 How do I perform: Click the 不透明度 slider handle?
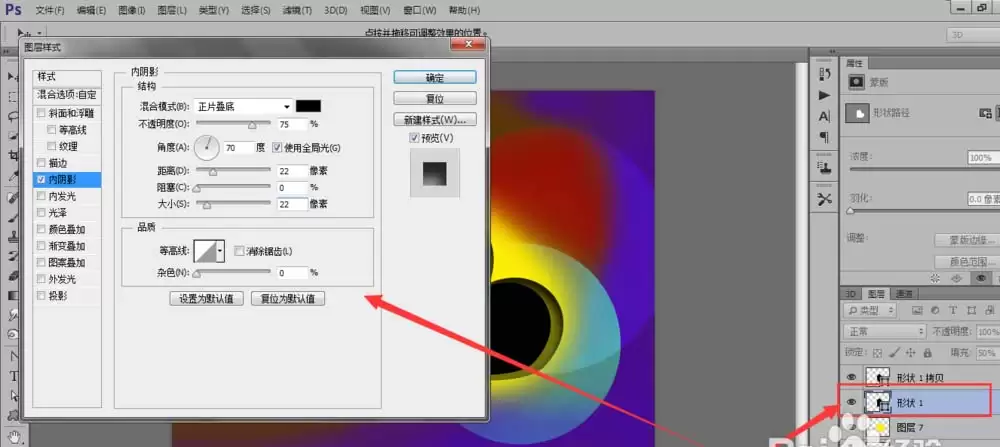click(x=252, y=125)
